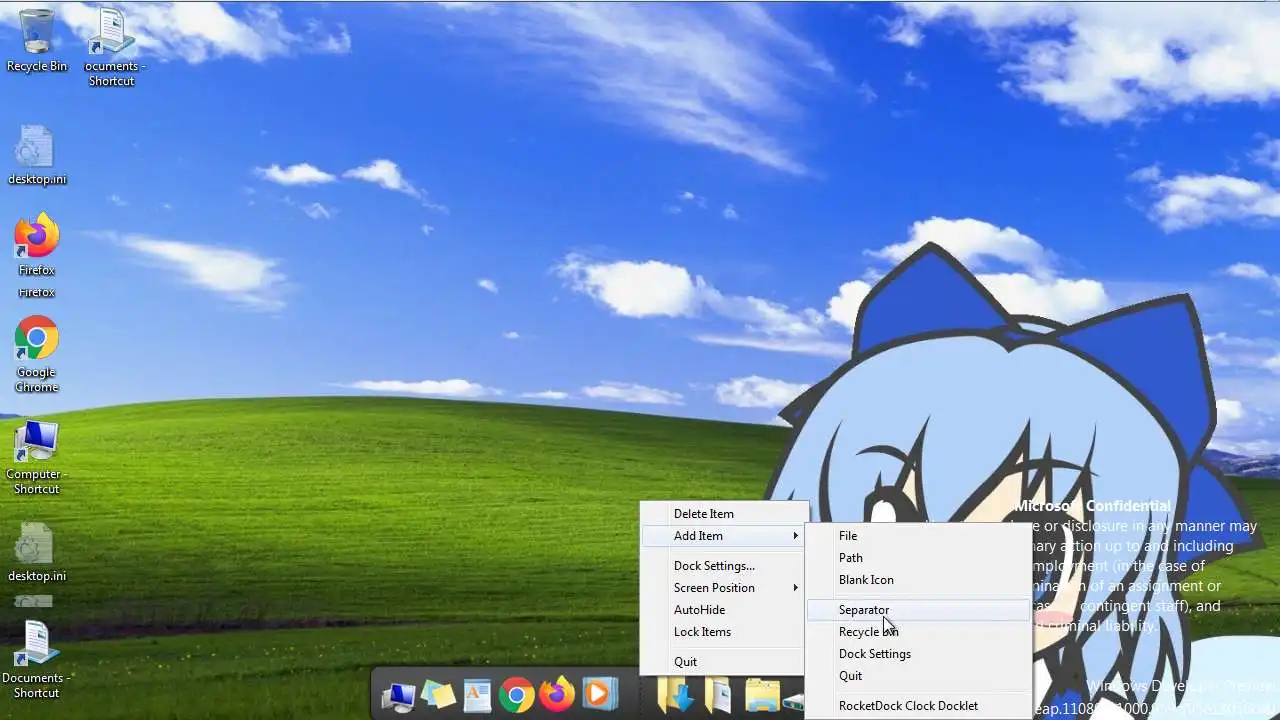Select the Recycle Bin desktop icon
This screenshot has height=720, width=1280.
click(37, 41)
